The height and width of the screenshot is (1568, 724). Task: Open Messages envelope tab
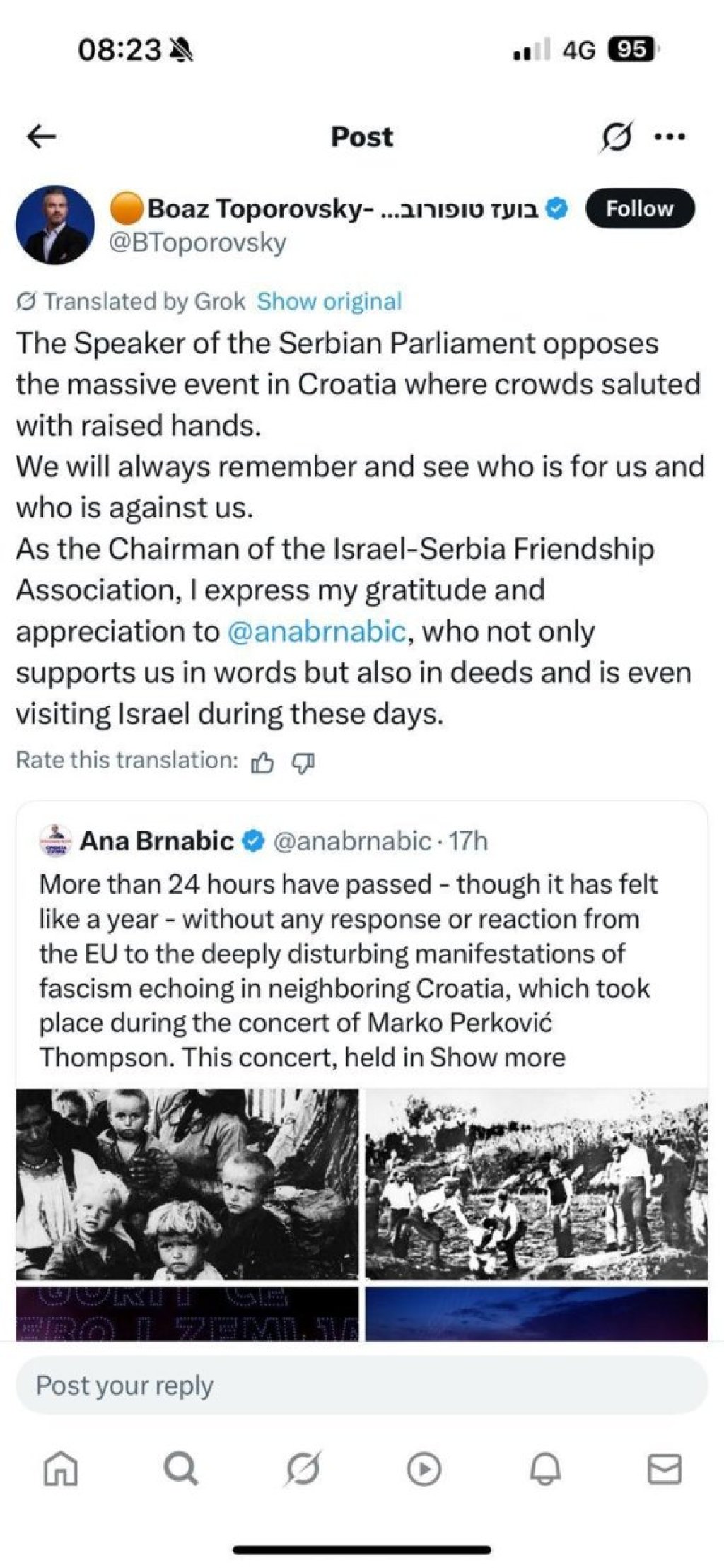pos(665,1470)
